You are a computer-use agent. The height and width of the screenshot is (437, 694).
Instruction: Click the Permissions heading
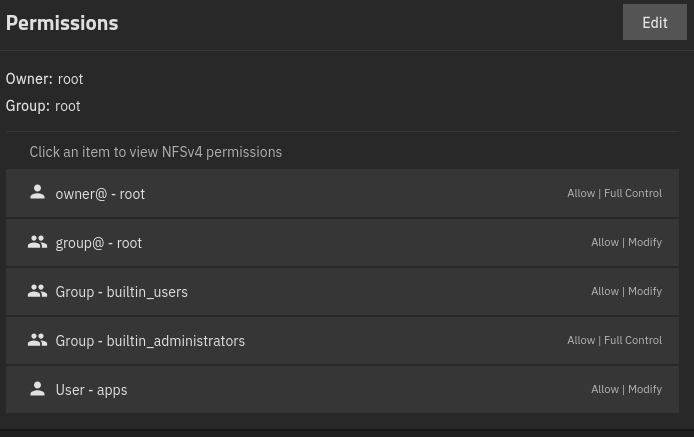(x=62, y=23)
